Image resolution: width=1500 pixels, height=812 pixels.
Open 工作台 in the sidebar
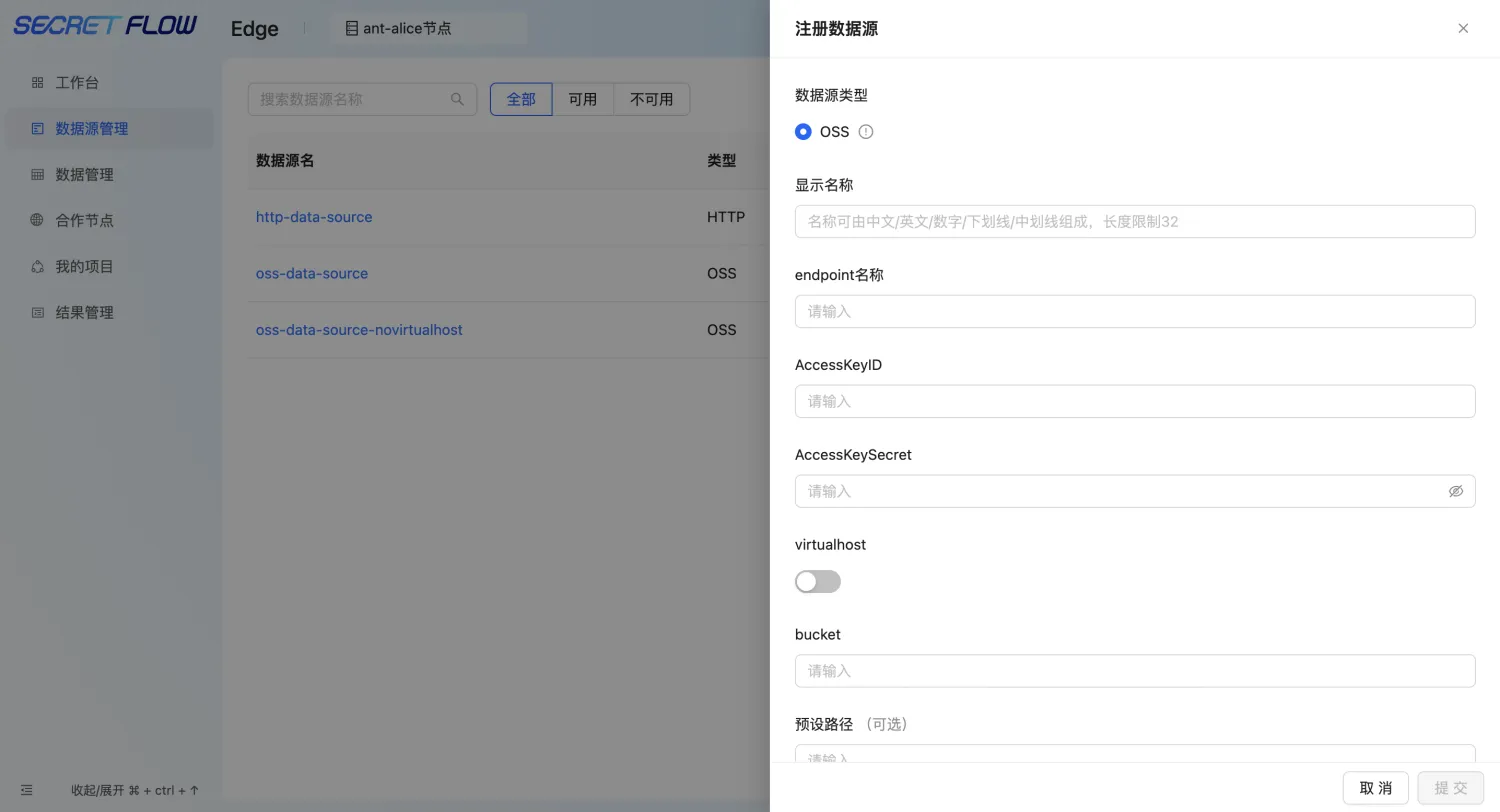click(110, 83)
